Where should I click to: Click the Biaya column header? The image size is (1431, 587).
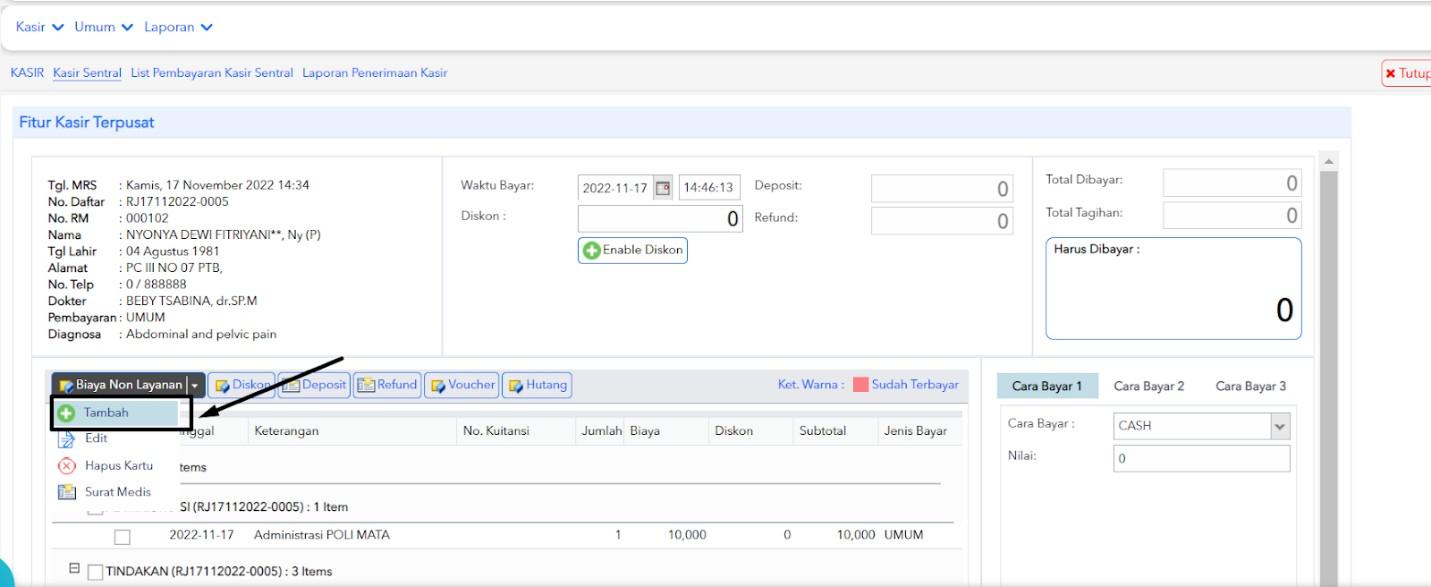click(666, 431)
